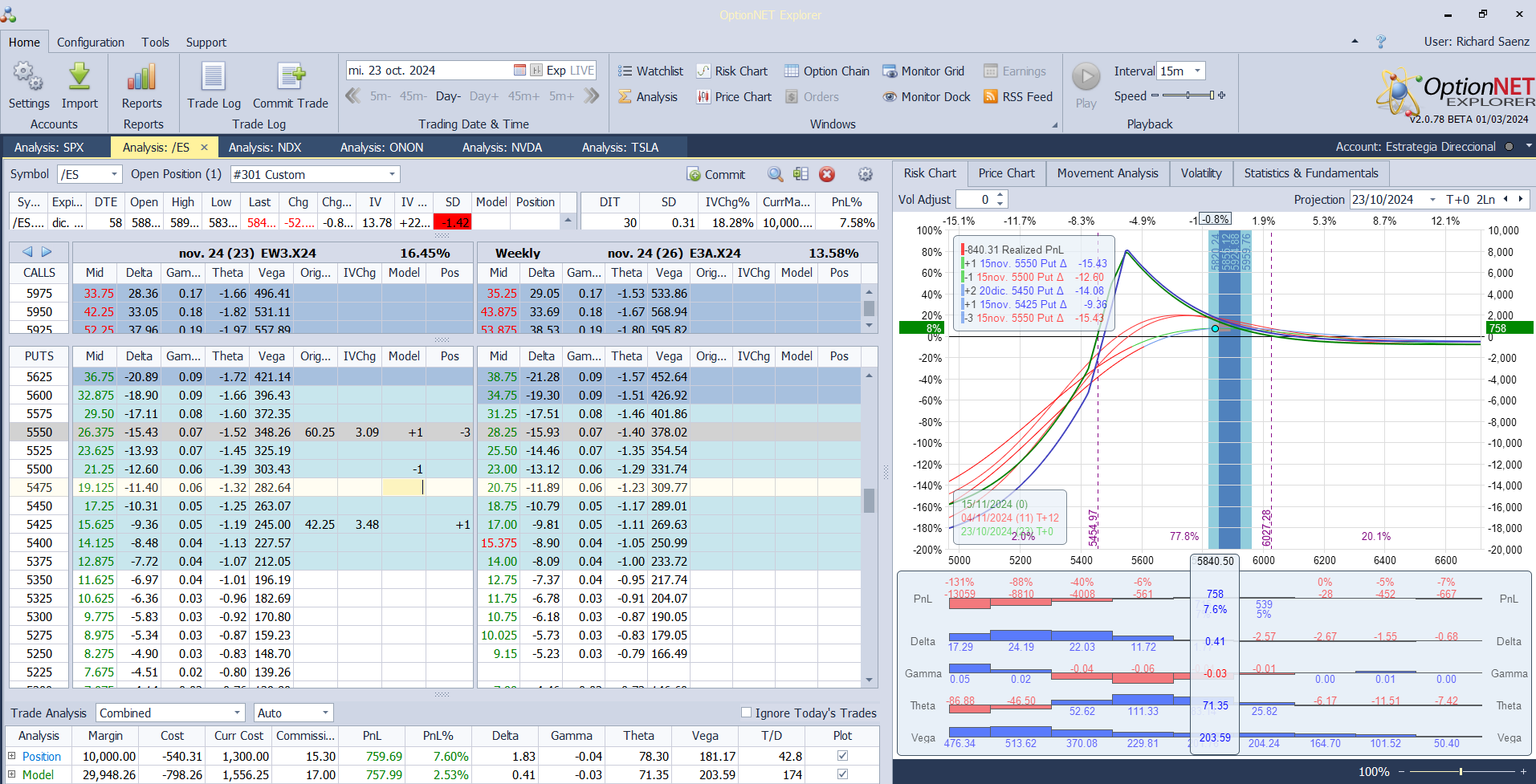This screenshot has height=784, width=1536.
Task: Open the Reports chart icon
Action: click(141, 78)
